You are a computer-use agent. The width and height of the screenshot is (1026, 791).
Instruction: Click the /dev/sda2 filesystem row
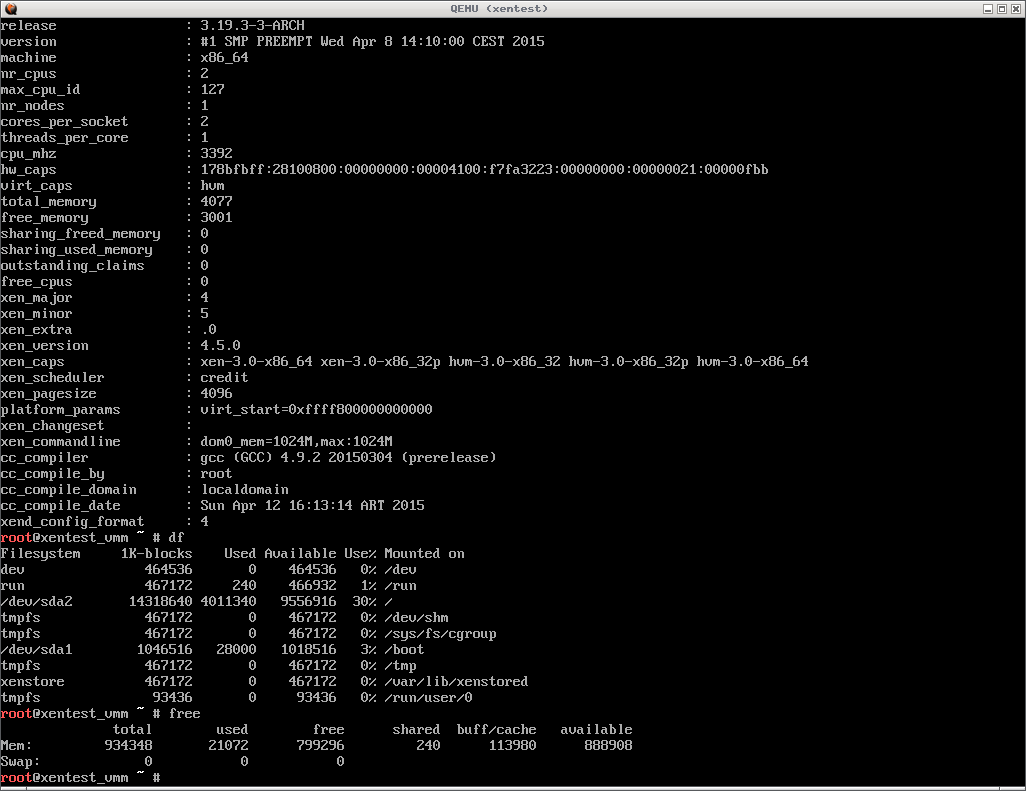37,601
